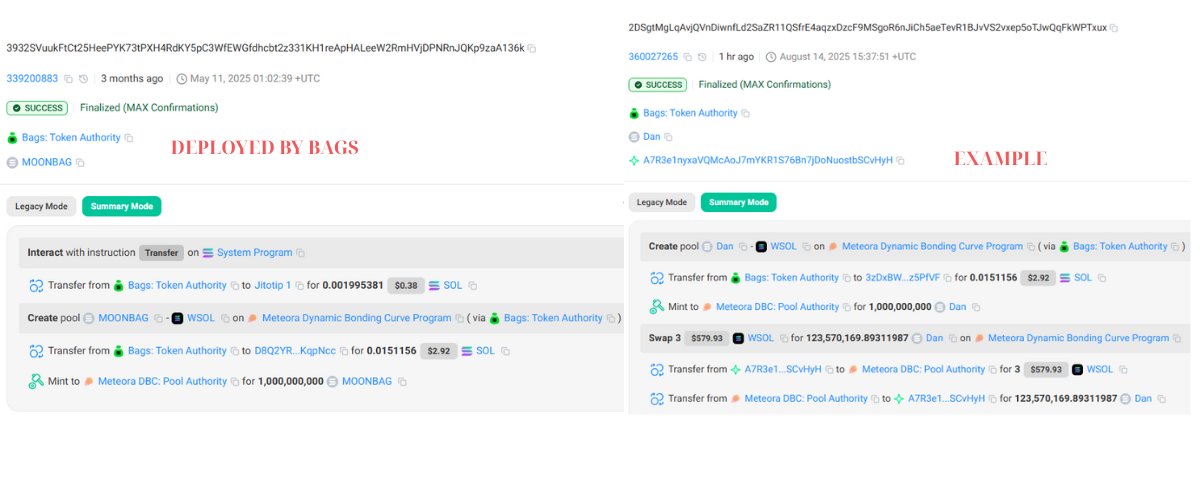Click the $2.92 badge in the D8Q2YR...KqpNcc row
Viewport: 1200px width, 480px height.
coord(441,351)
